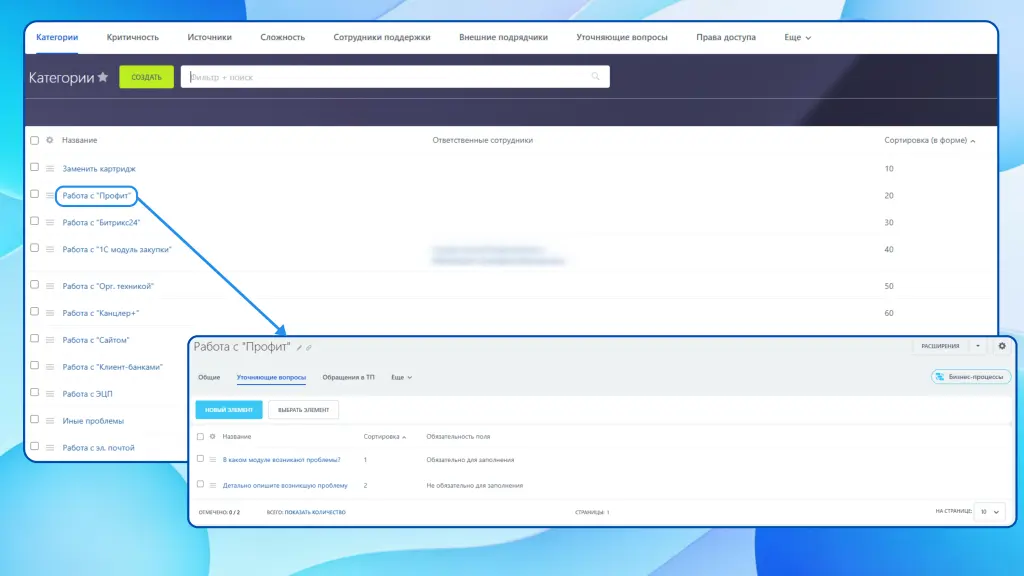Open the Внешние подрядчики tab
Viewport: 1024px width, 576px height.
click(x=504, y=37)
